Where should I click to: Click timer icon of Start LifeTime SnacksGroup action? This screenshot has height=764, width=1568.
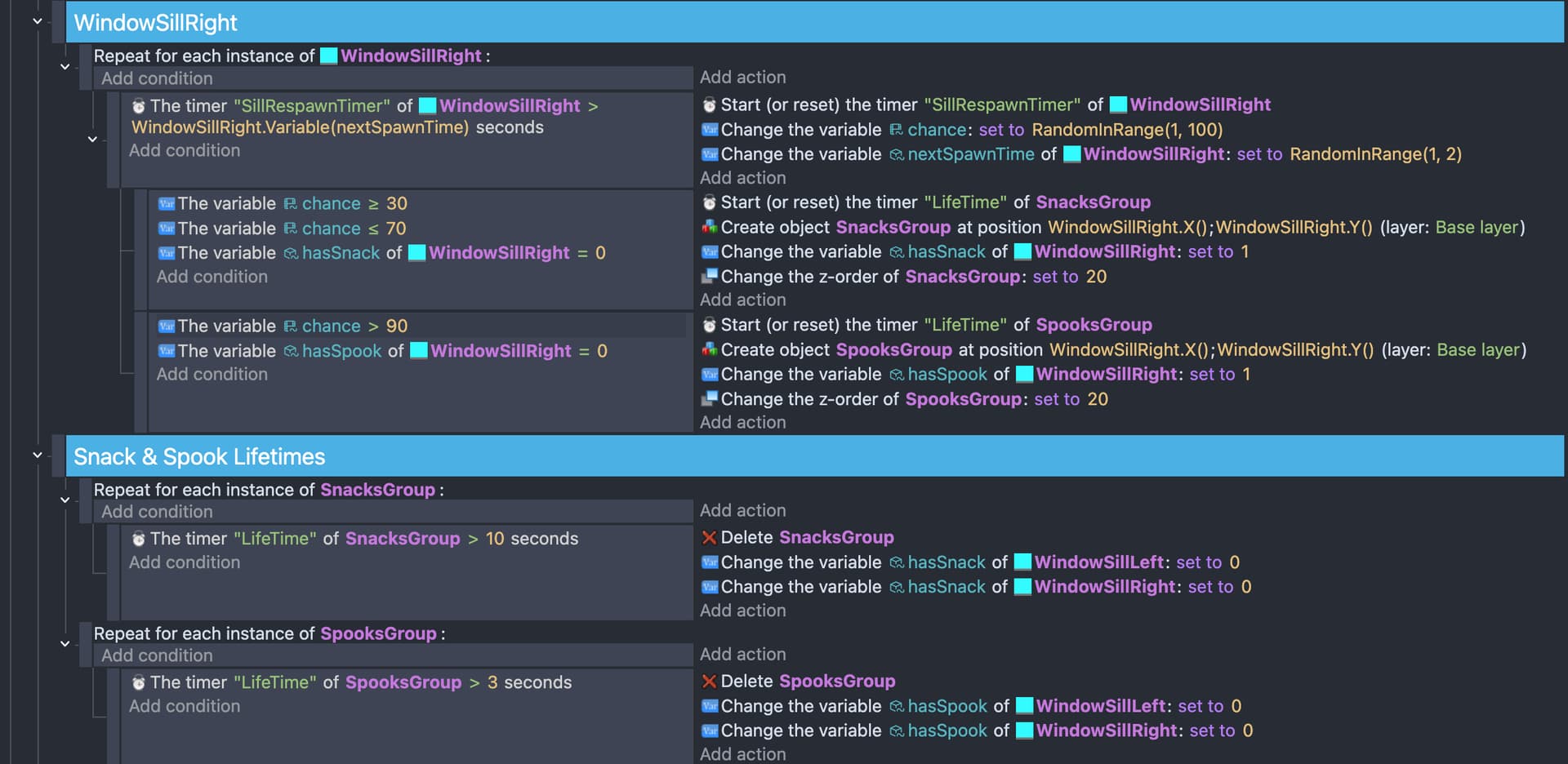click(x=709, y=202)
